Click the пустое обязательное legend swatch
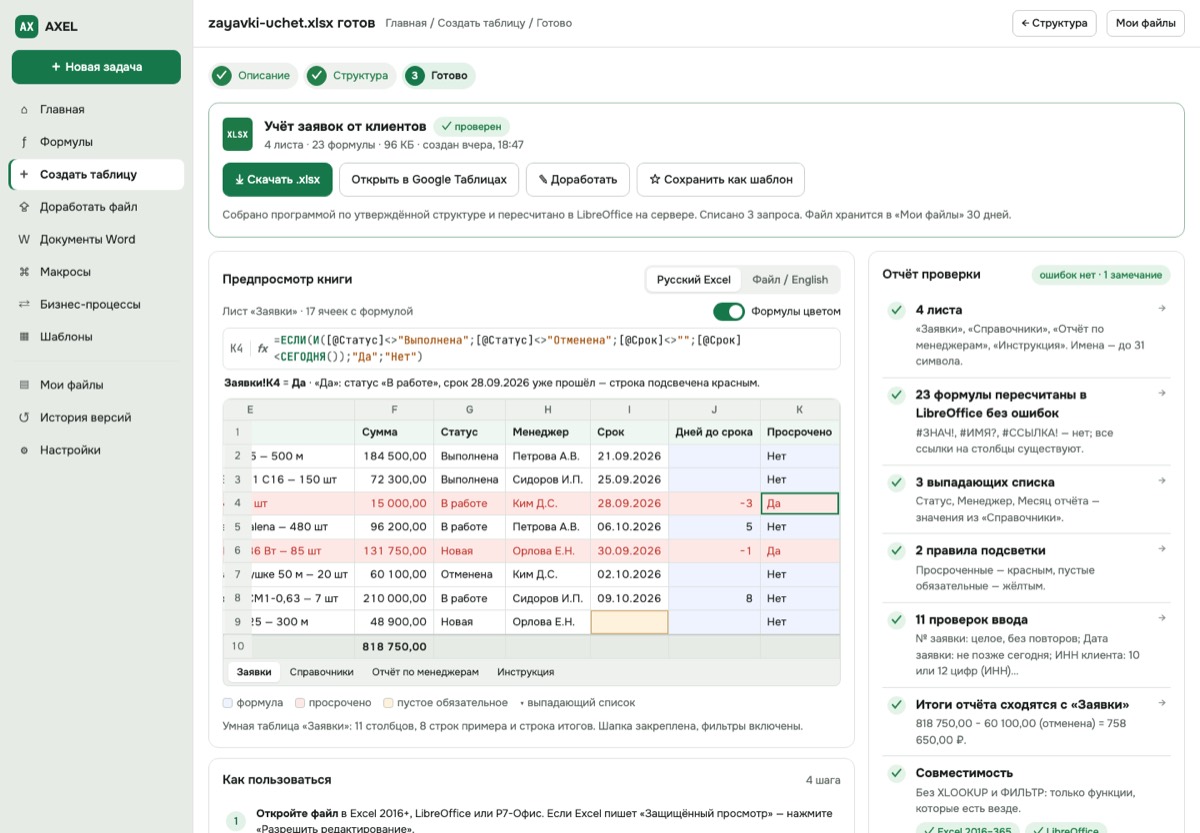The height and width of the screenshot is (833, 1200). (x=388, y=703)
